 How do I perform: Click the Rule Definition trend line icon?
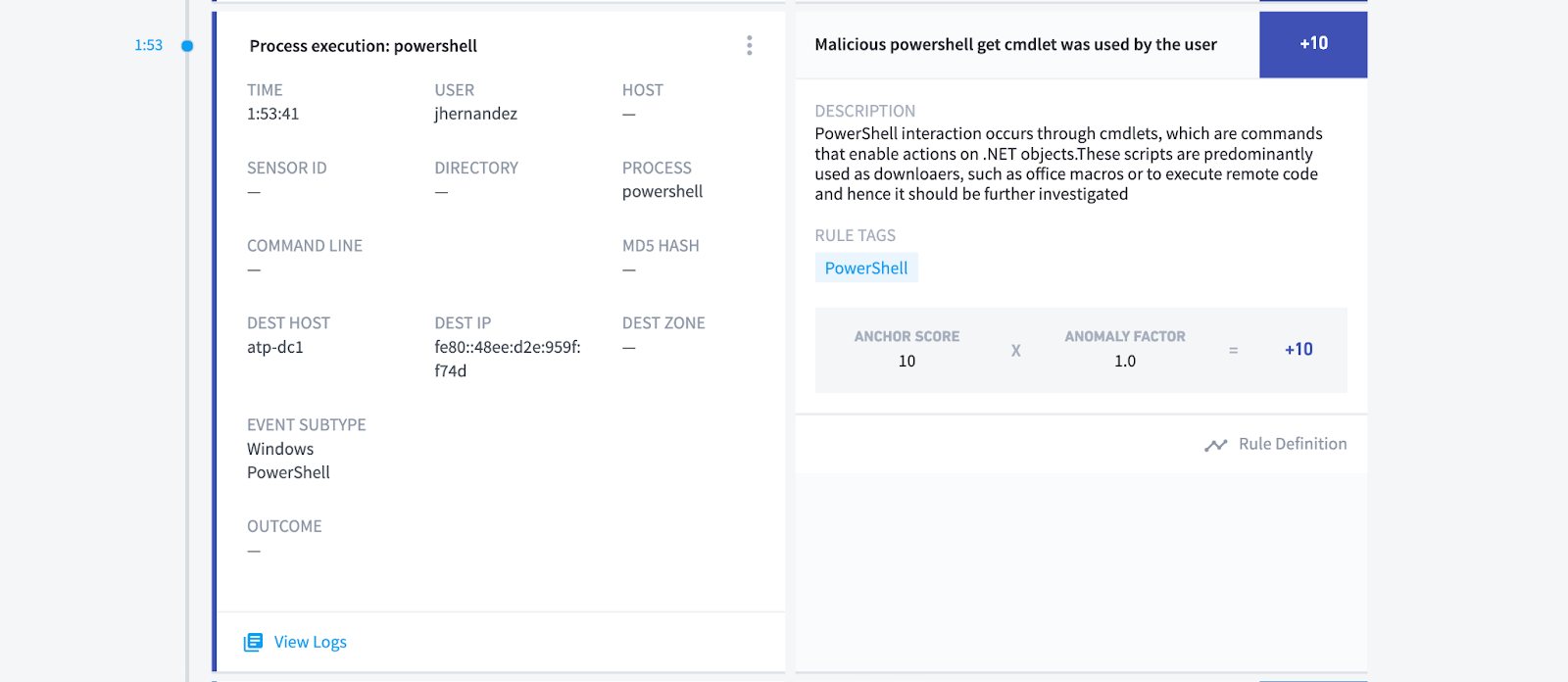(x=1215, y=445)
